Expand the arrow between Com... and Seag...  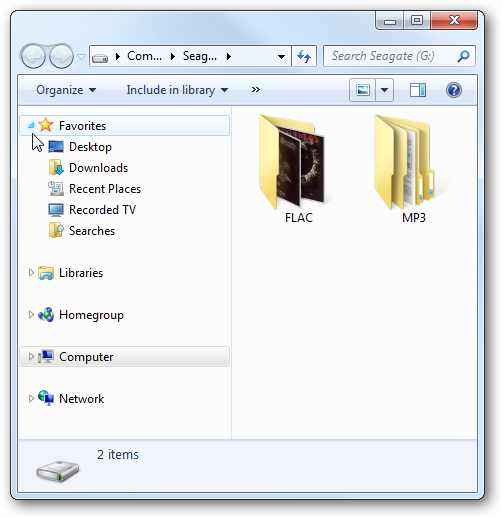click(x=173, y=56)
